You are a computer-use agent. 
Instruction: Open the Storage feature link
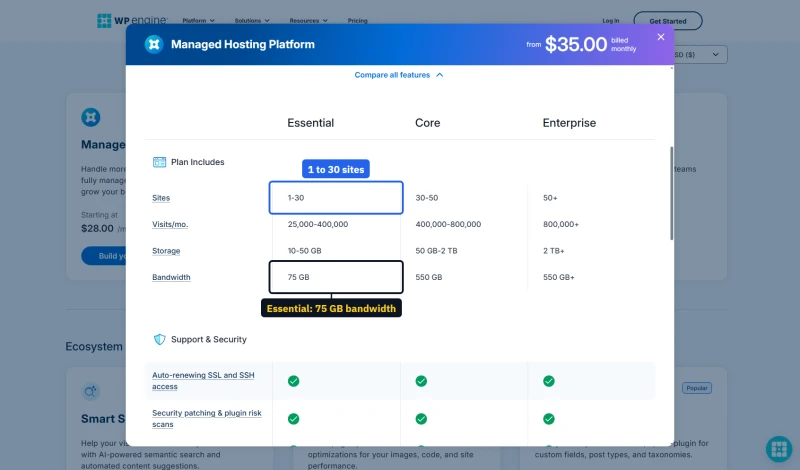166,251
